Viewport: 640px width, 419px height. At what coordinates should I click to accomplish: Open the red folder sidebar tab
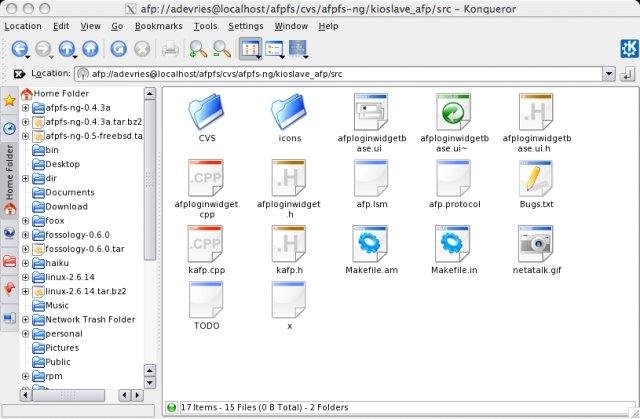(9, 261)
